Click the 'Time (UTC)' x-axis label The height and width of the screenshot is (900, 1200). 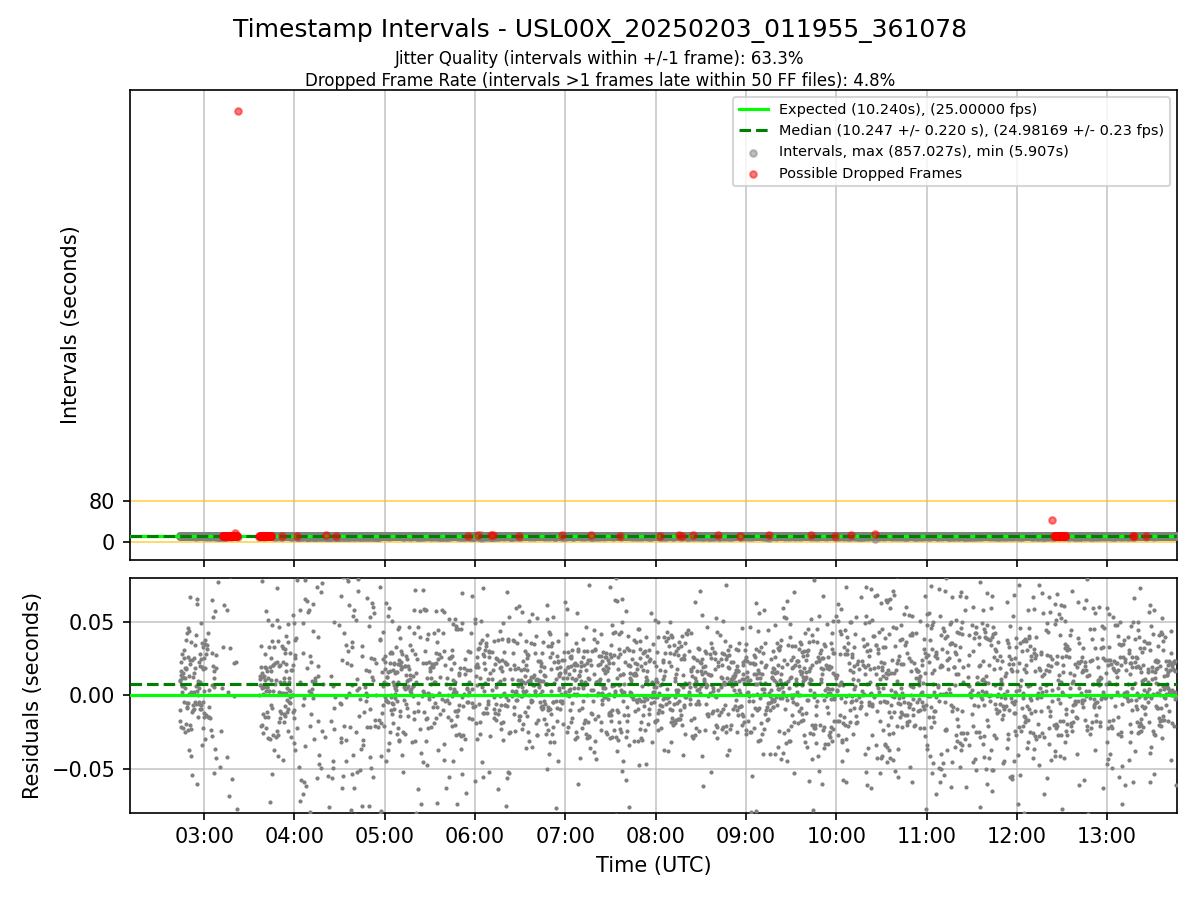tap(653, 865)
